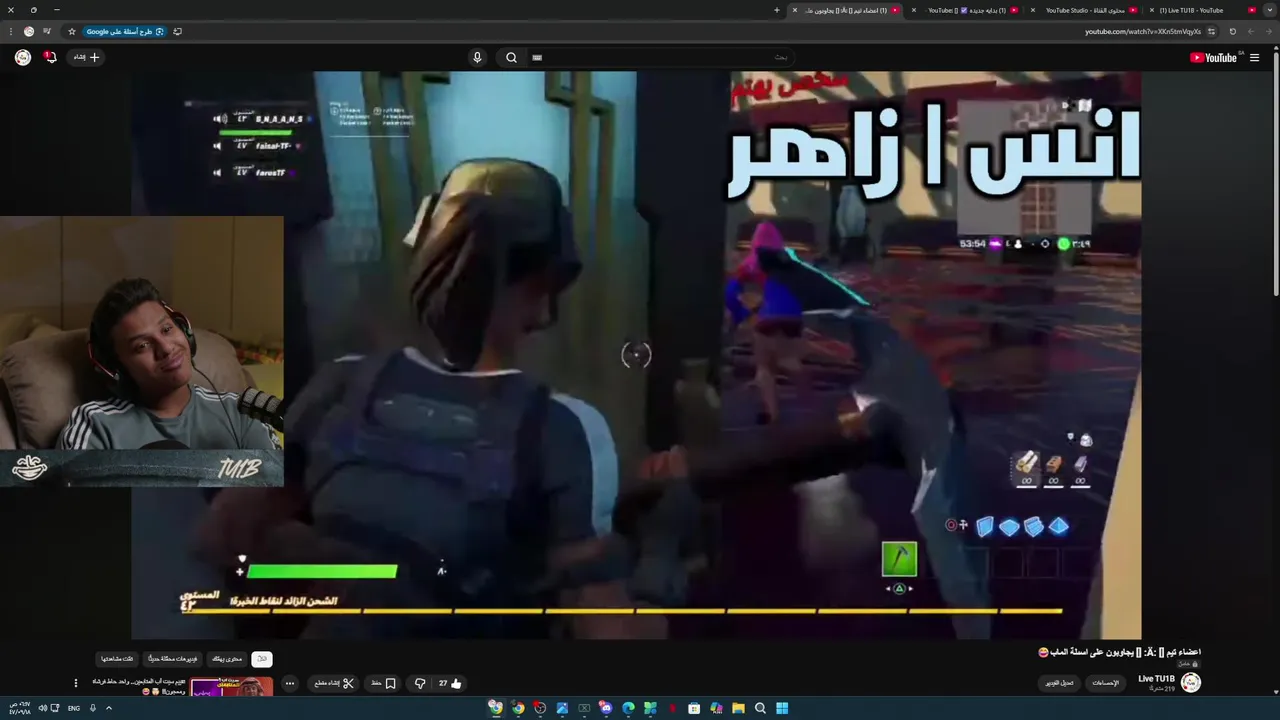Click the subscriber count '219' text
This screenshot has height=720, width=1280.
(x=1162, y=689)
